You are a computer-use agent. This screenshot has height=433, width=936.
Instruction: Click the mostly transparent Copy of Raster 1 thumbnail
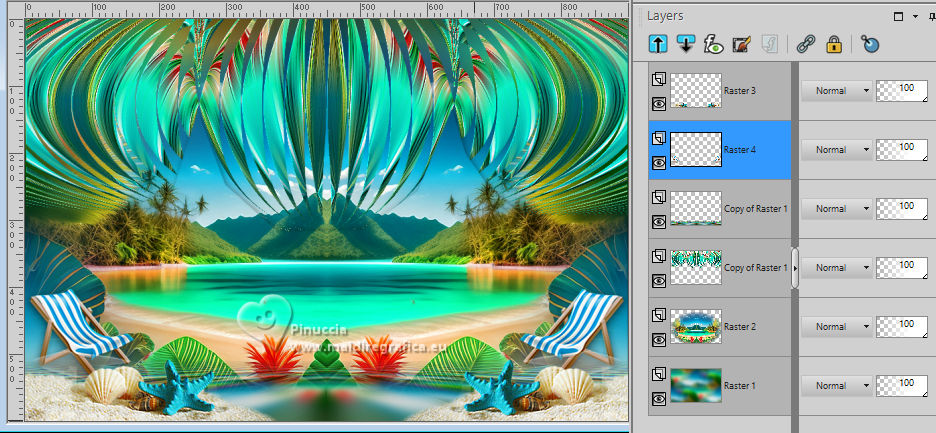(x=696, y=208)
